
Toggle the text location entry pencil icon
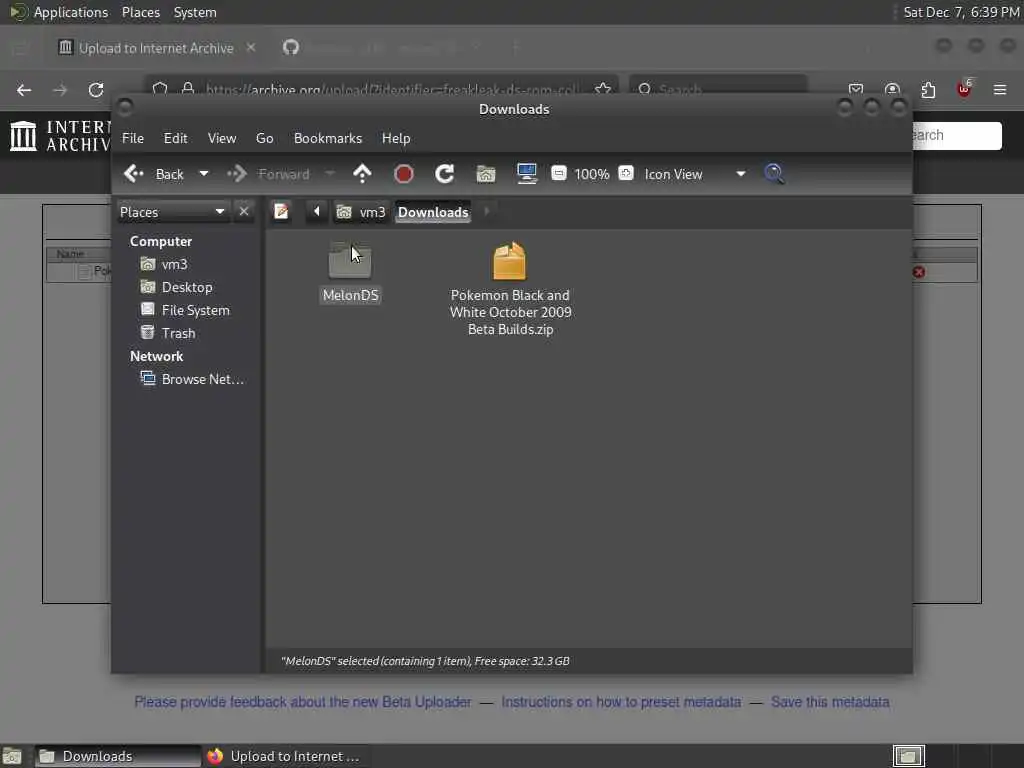(281, 212)
